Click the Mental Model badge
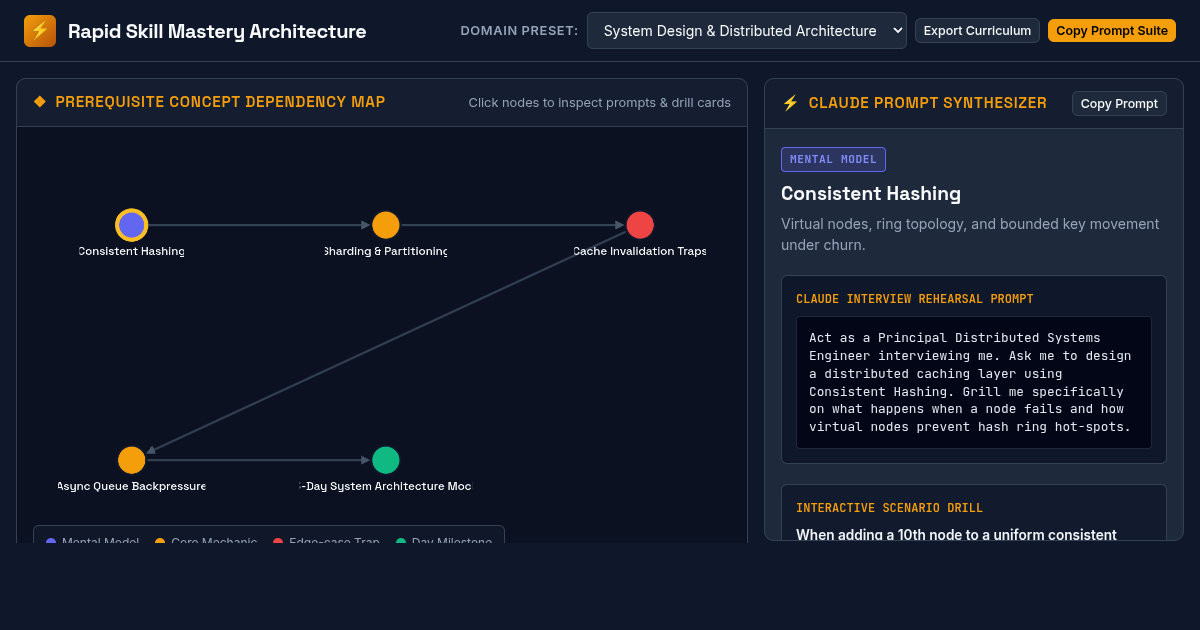This screenshot has height=630, width=1200. pos(833,159)
